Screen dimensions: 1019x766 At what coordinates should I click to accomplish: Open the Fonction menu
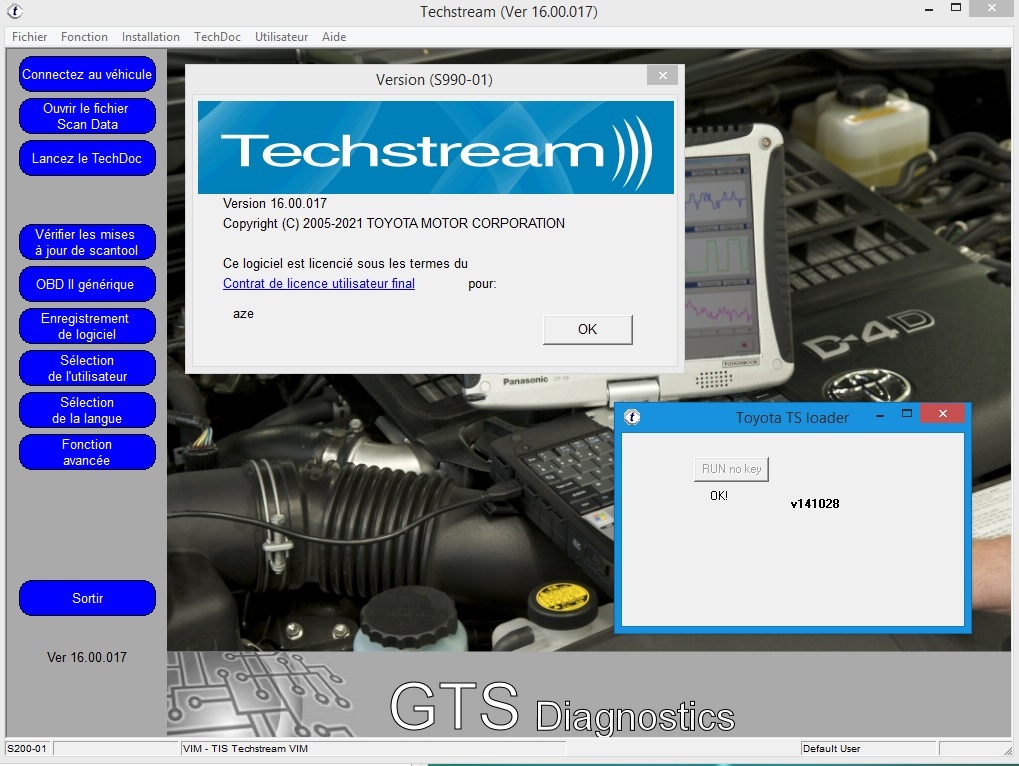point(84,37)
